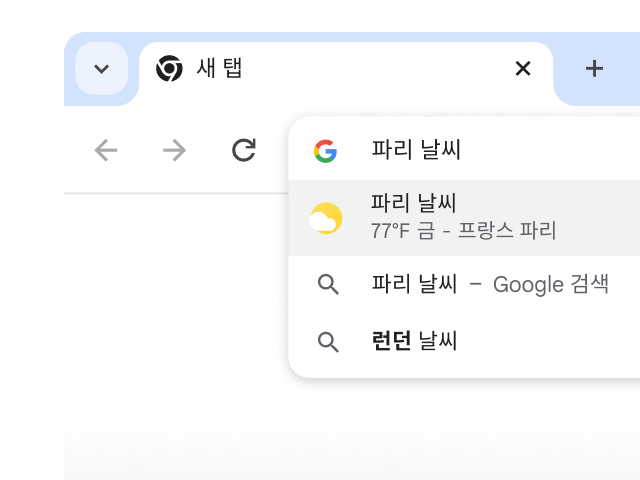Image resolution: width=640 pixels, height=480 pixels.
Task: Reload the current page
Action: (243, 150)
